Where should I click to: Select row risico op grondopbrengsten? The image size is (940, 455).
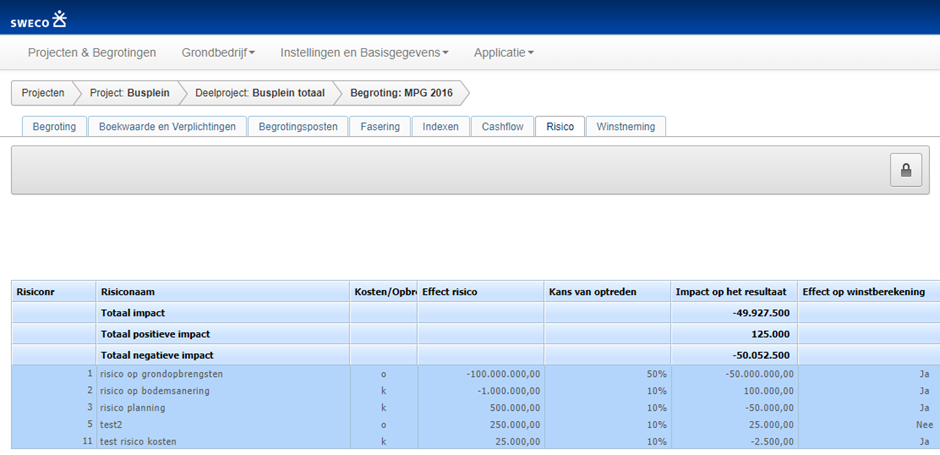(161, 374)
